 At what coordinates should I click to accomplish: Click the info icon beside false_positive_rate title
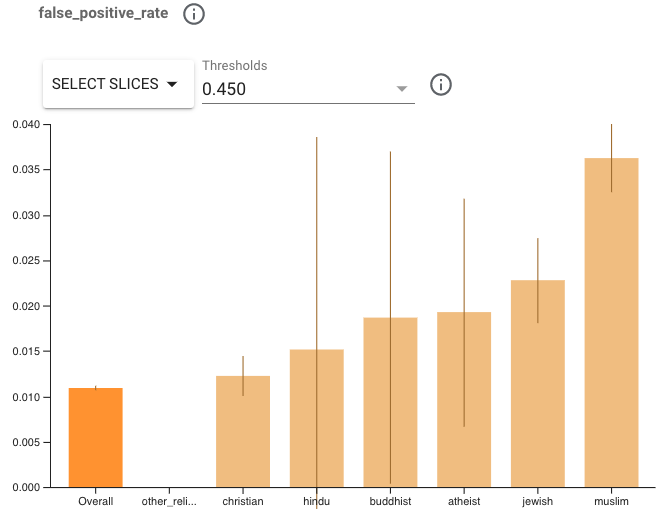coord(194,14)
